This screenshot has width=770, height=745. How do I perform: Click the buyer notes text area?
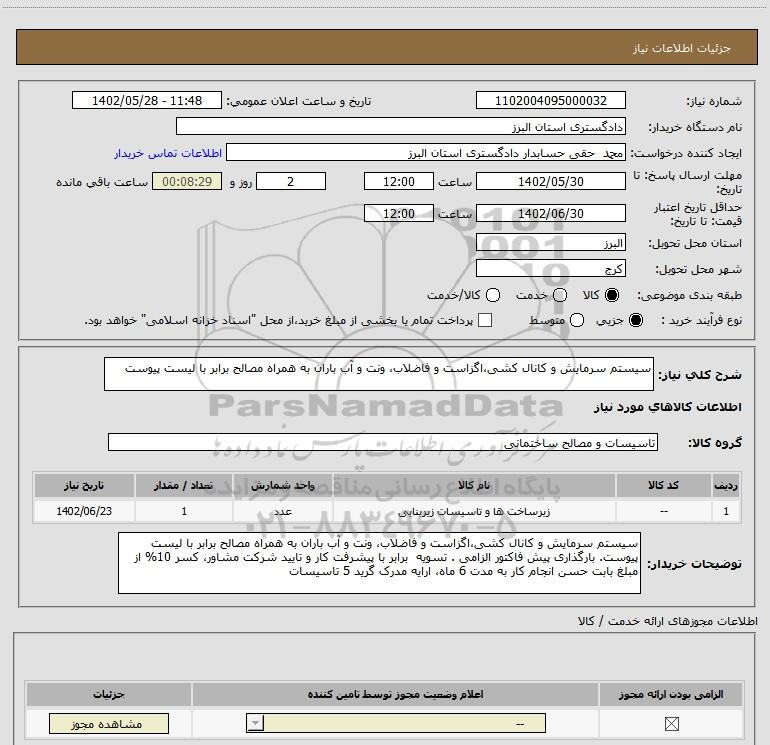click(x=379, y=563)
